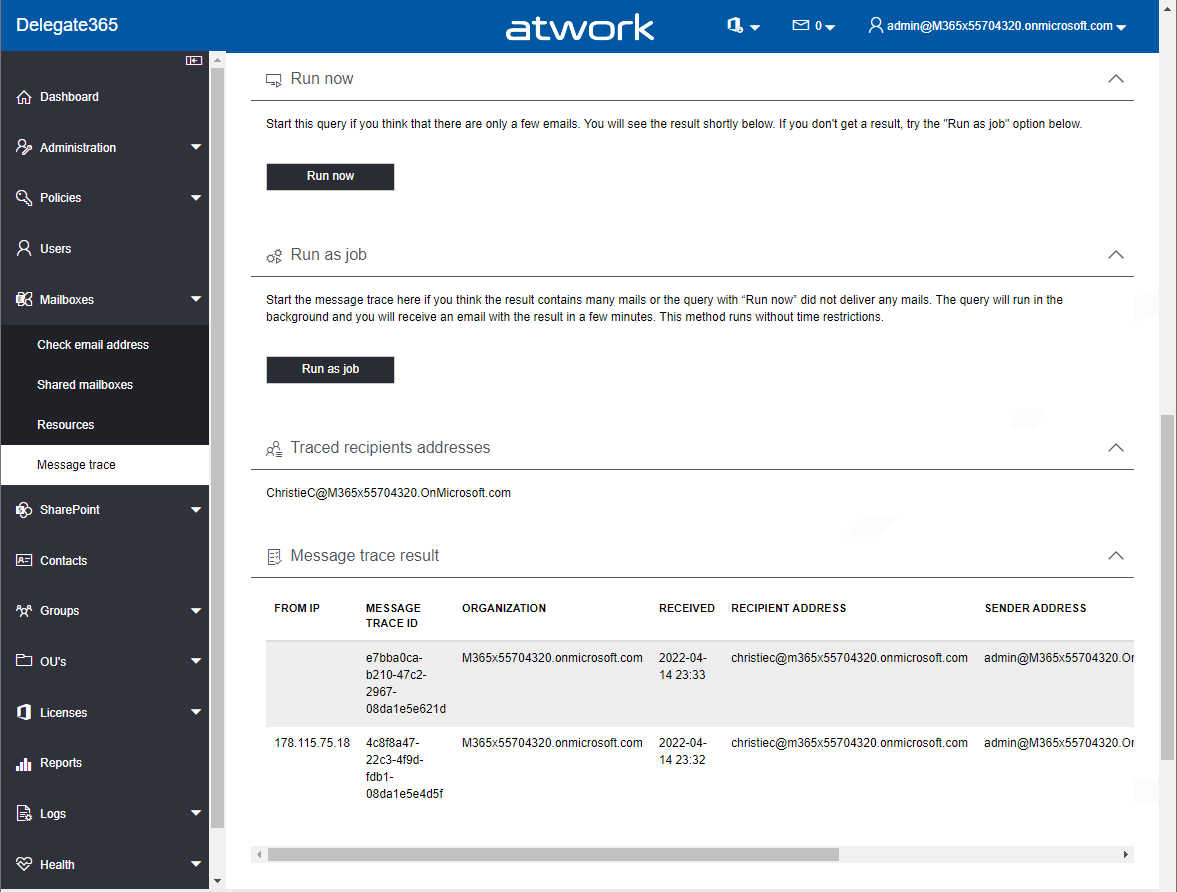
Task: Open the Dashboard home icon
Action: (x=25, y=97)
